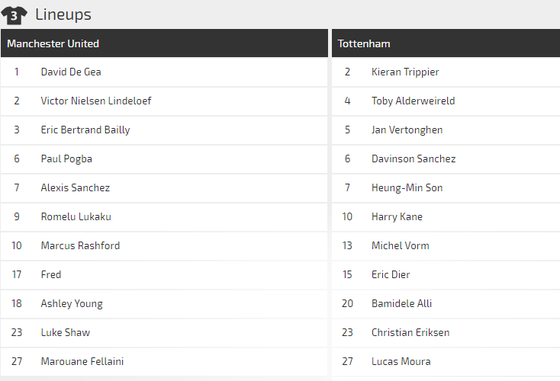The width and height of the screenshot is (560, 381).
Task: Open Victor Nielsen Lindeloef's profile
Action: tap(96, 101)
